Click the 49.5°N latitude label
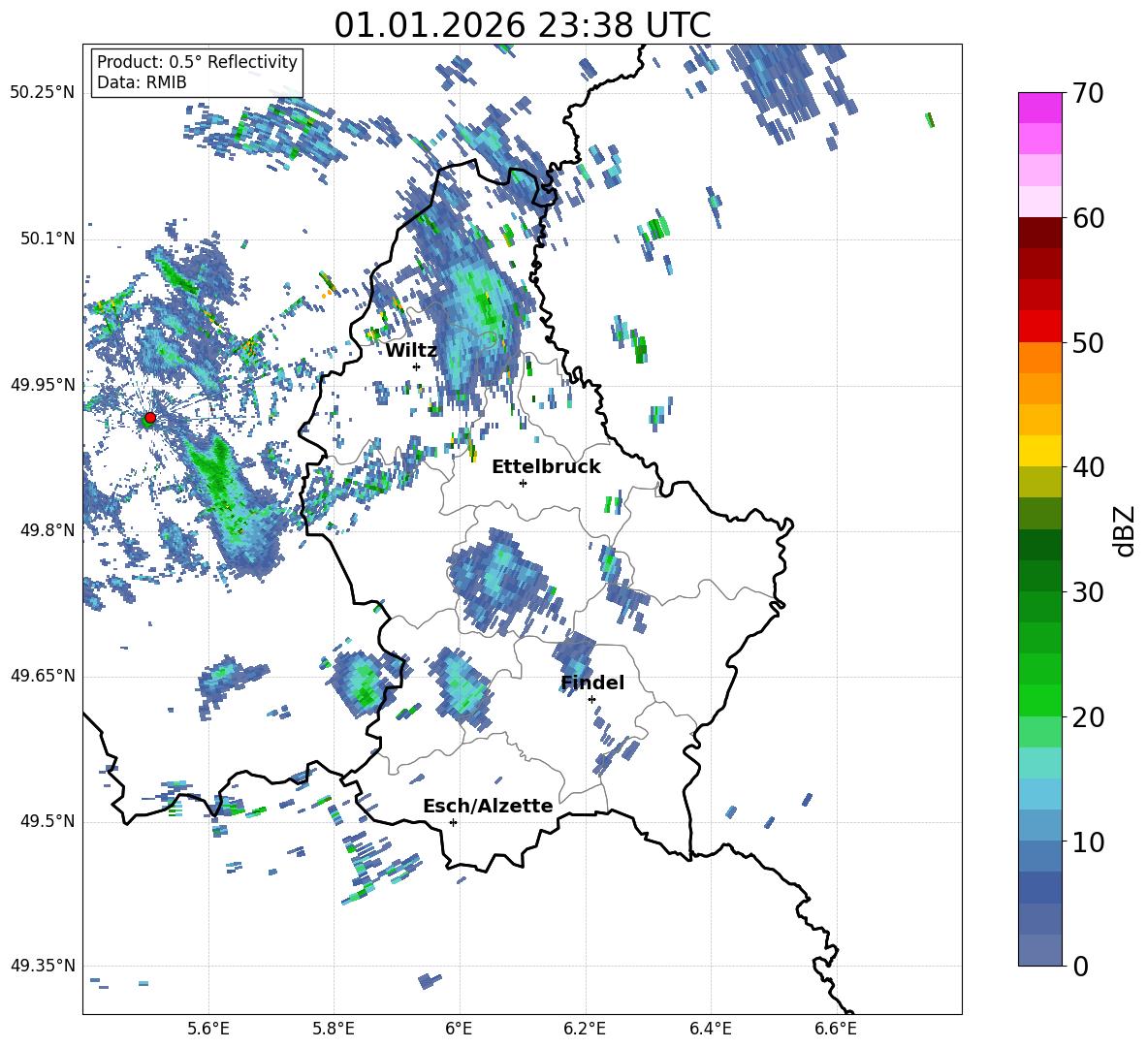The image size is (1148, 1048). click(x=47, y=821)
